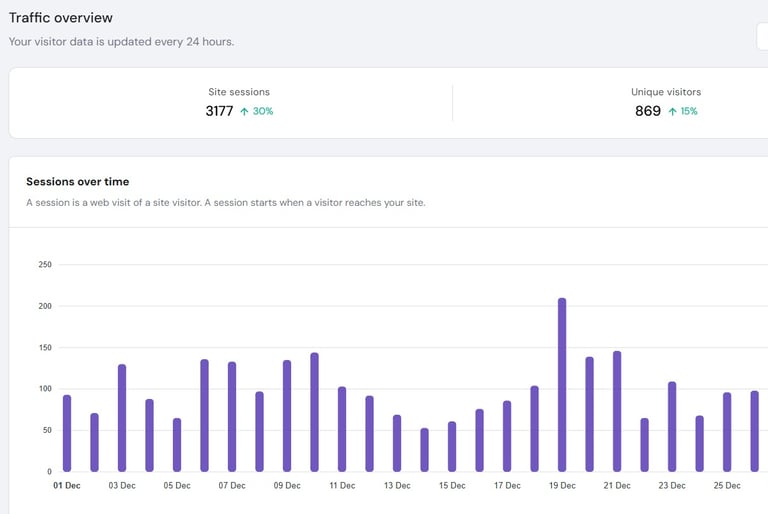Viewport: 768px width, 514px height.
Task: Click the green up arrow beside 30%
Action: click(x=244, y=112)
